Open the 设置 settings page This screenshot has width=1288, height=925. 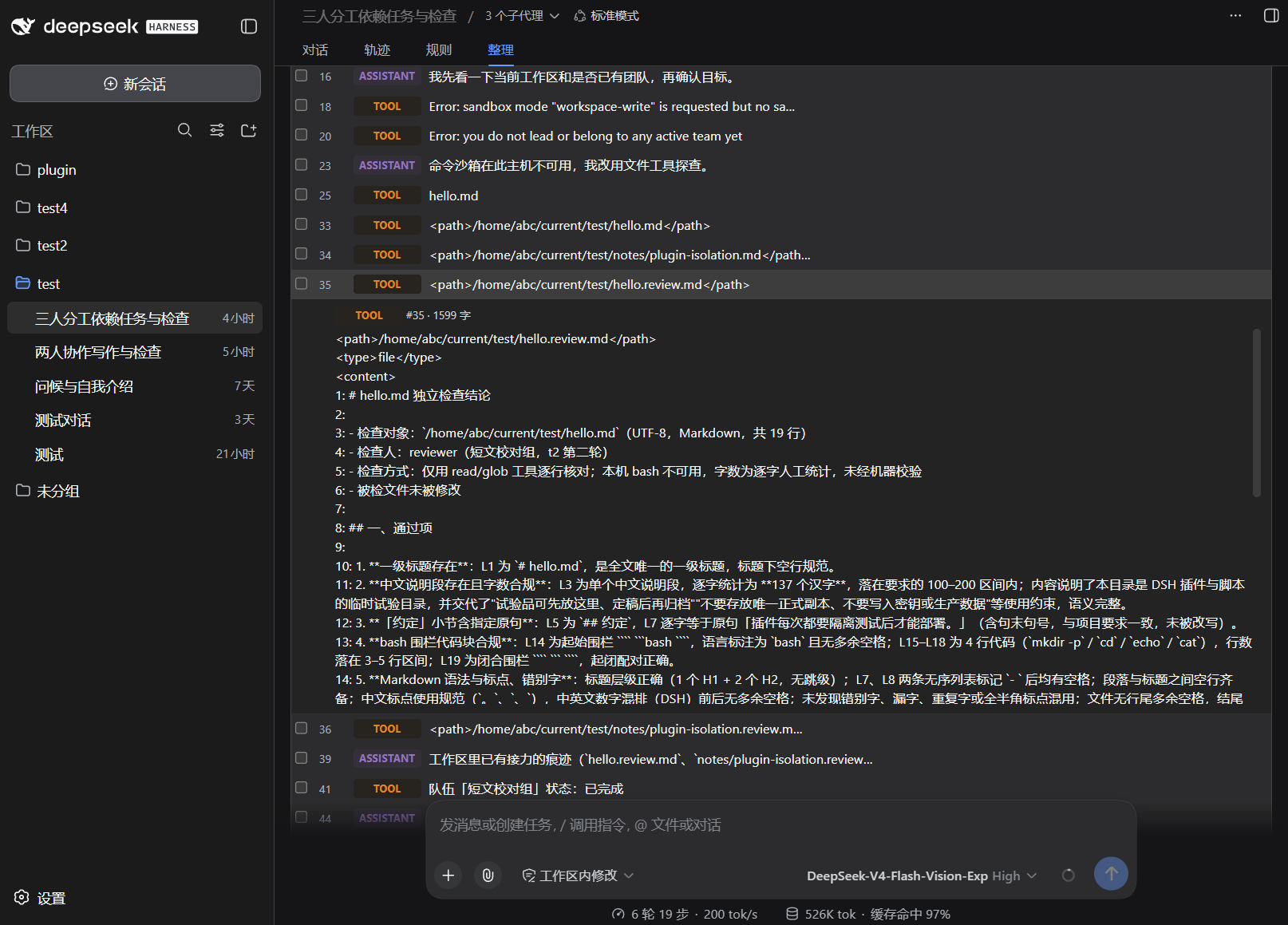click(40, 898)
